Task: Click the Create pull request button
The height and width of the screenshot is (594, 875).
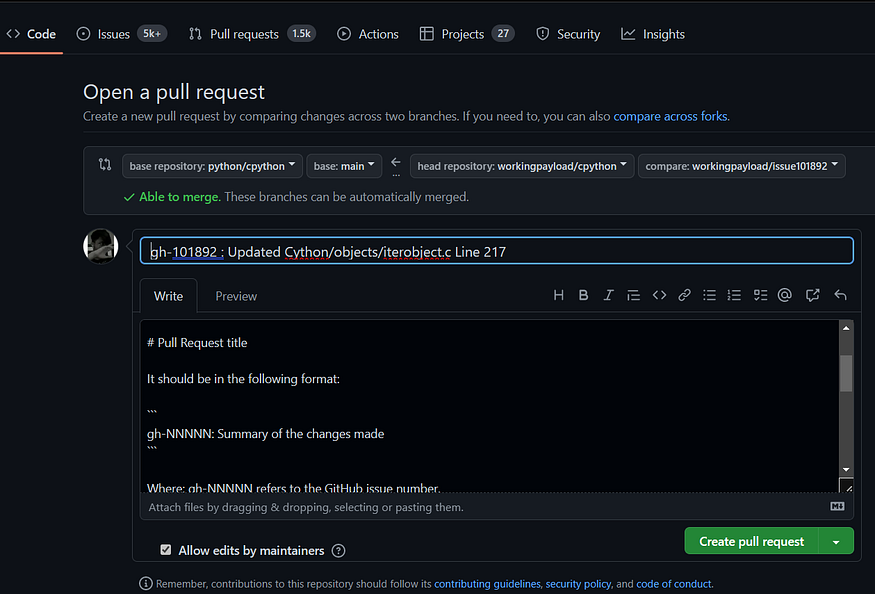Action: [751, 542]
